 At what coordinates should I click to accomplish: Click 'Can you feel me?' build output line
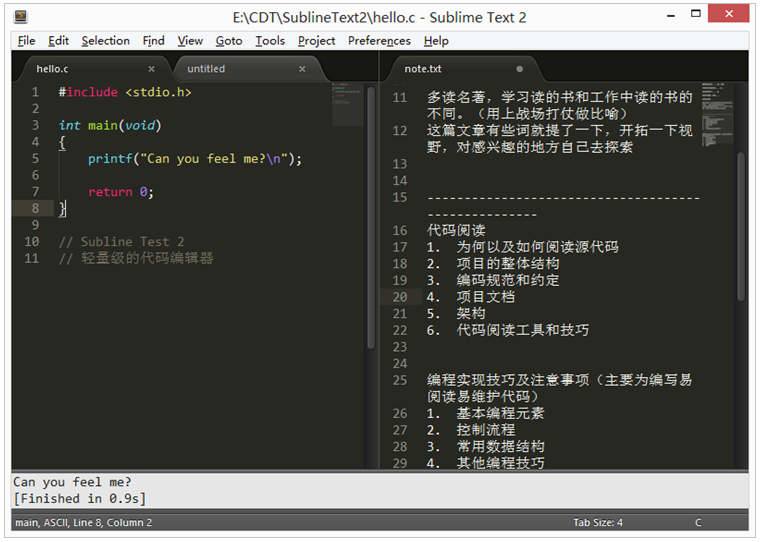tap(72, 482)
